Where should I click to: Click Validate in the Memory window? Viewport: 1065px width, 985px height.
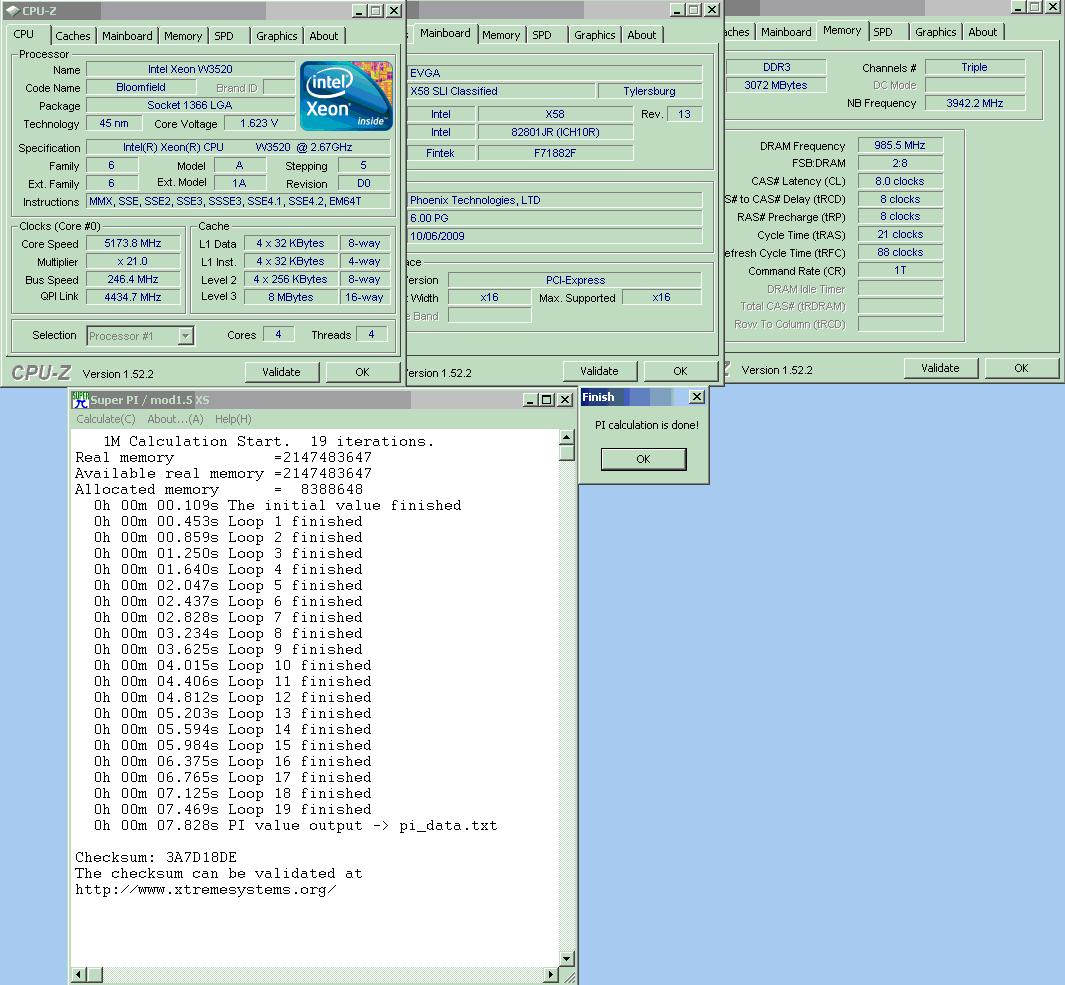coord(940,368)
